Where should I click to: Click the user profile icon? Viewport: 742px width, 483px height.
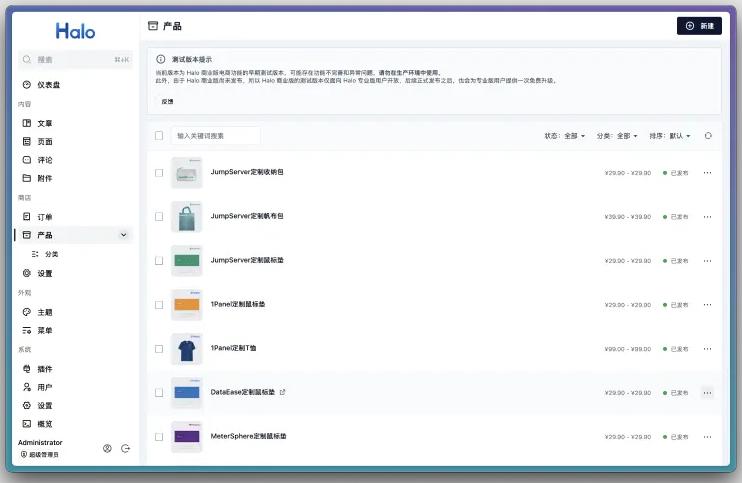[107, 448]
